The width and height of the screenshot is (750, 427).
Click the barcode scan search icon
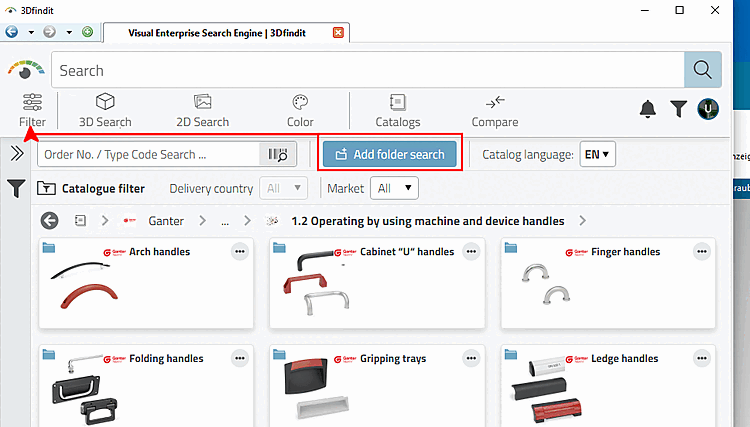[277, 154]
